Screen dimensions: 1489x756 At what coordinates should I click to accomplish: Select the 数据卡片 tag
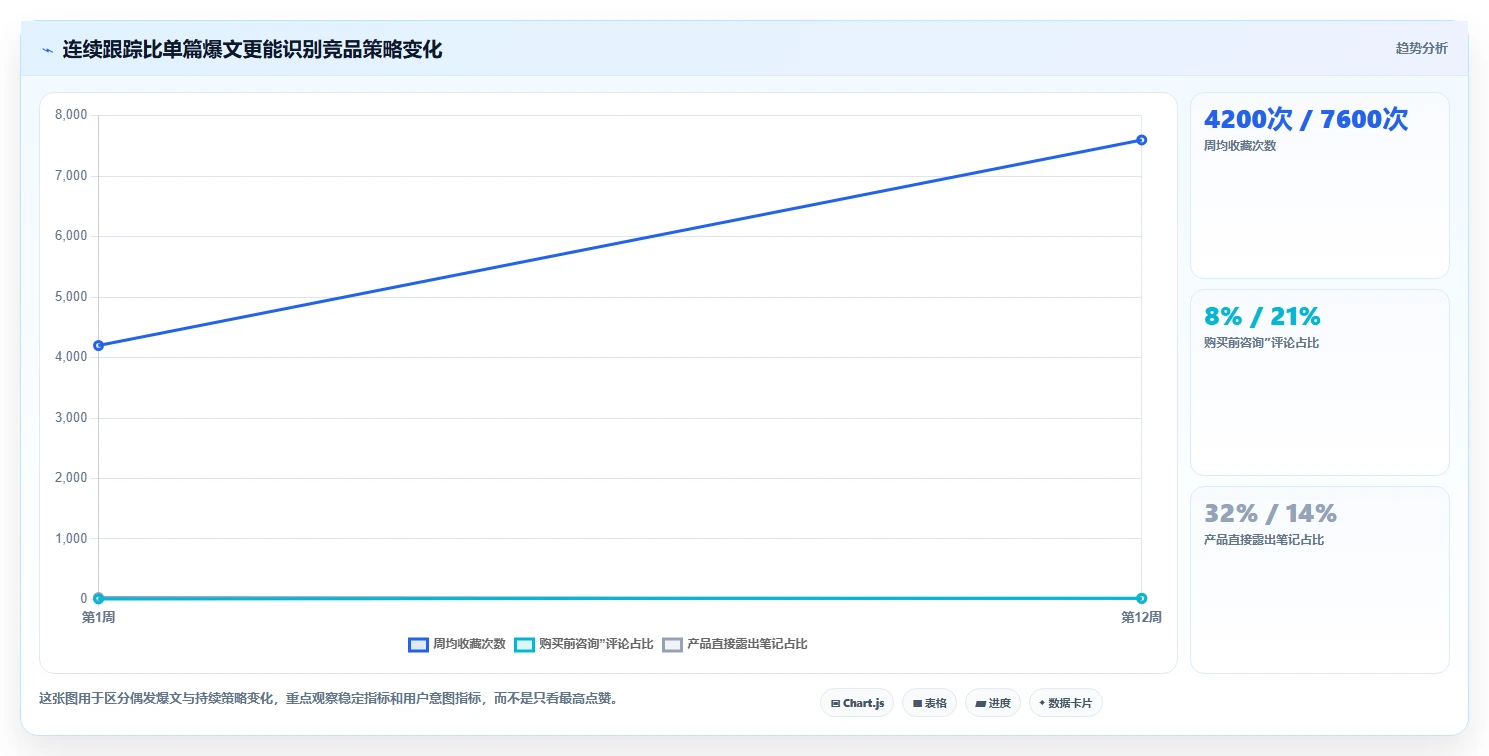[x=1065, y=703]
